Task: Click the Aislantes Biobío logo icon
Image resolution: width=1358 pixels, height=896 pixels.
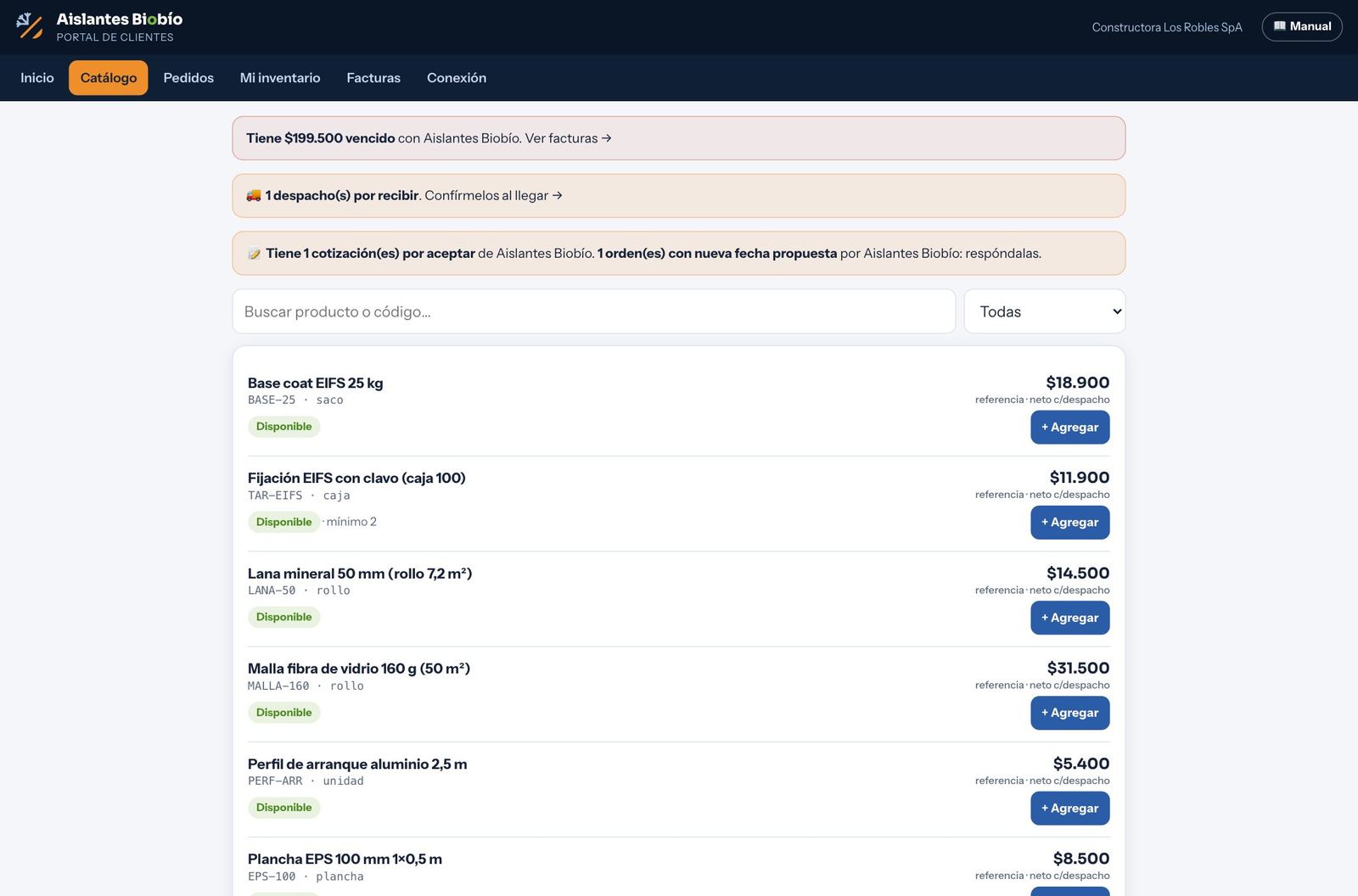Action: click(x=30, y=26)
